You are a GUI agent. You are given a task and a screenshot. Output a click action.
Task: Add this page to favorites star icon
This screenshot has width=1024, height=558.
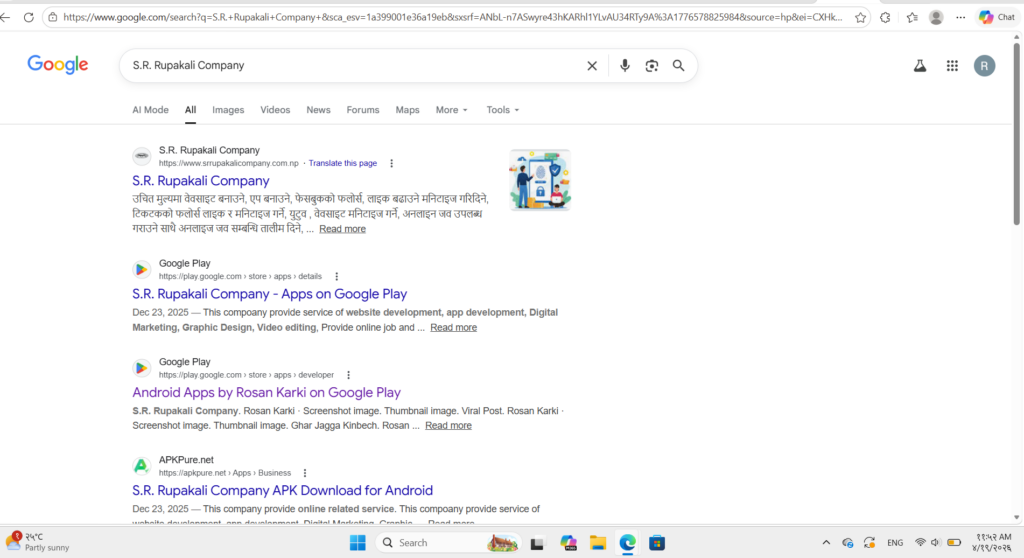(x=861, y=18)
